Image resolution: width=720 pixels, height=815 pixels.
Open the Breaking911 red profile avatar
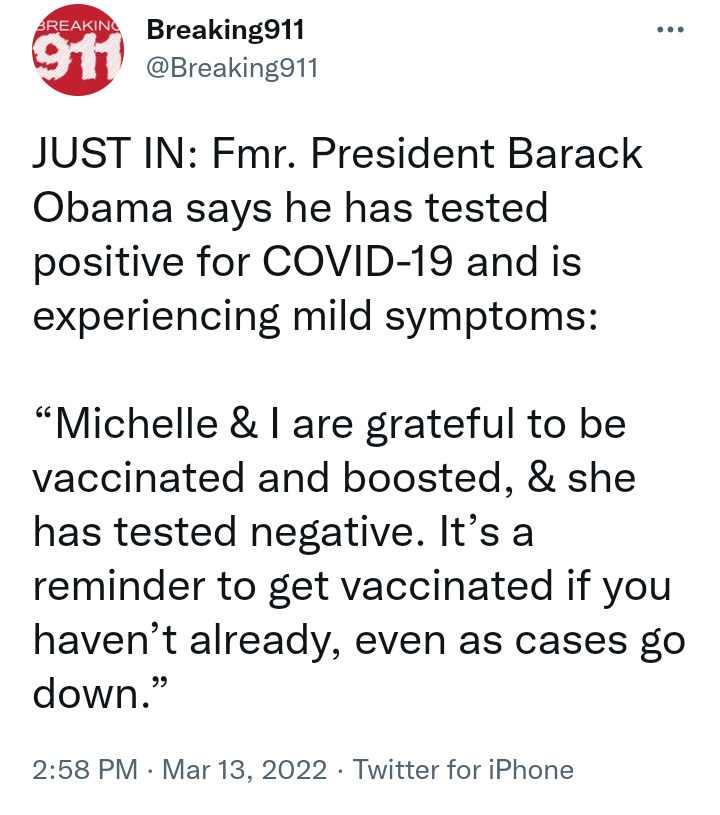click(x=77, y=50)
